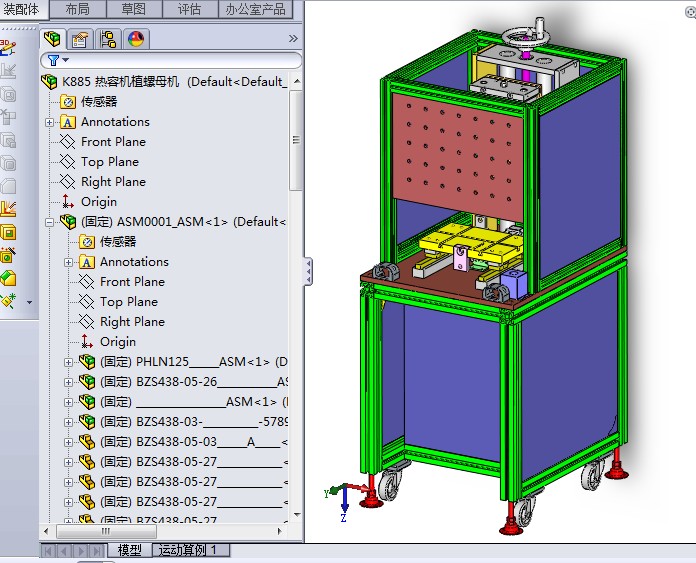This screenshot has width=696, height=563.
Task: Click the yellow box with wand icon
Action: 8,255
